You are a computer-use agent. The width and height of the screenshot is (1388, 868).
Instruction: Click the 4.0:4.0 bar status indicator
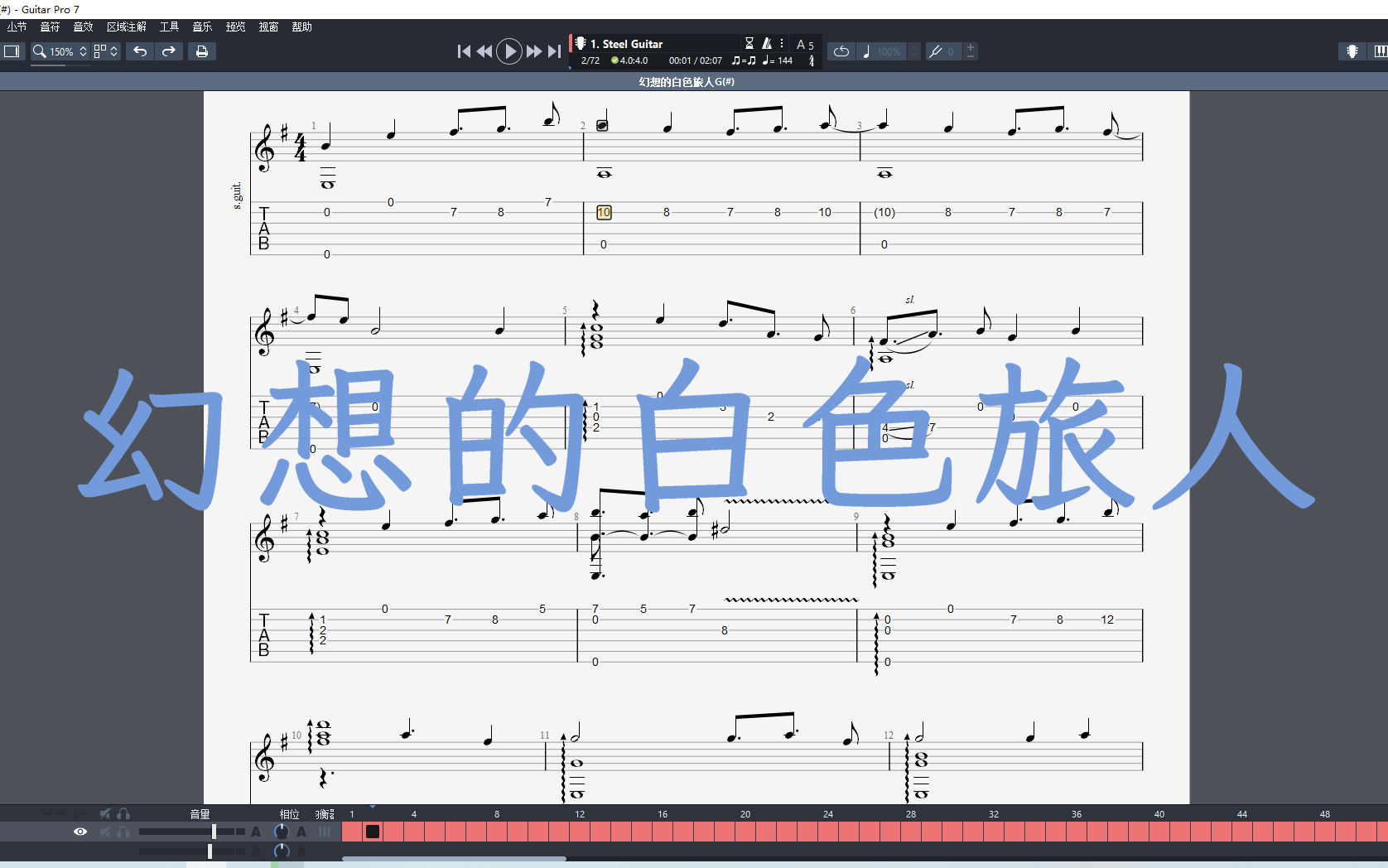[629, 60]
